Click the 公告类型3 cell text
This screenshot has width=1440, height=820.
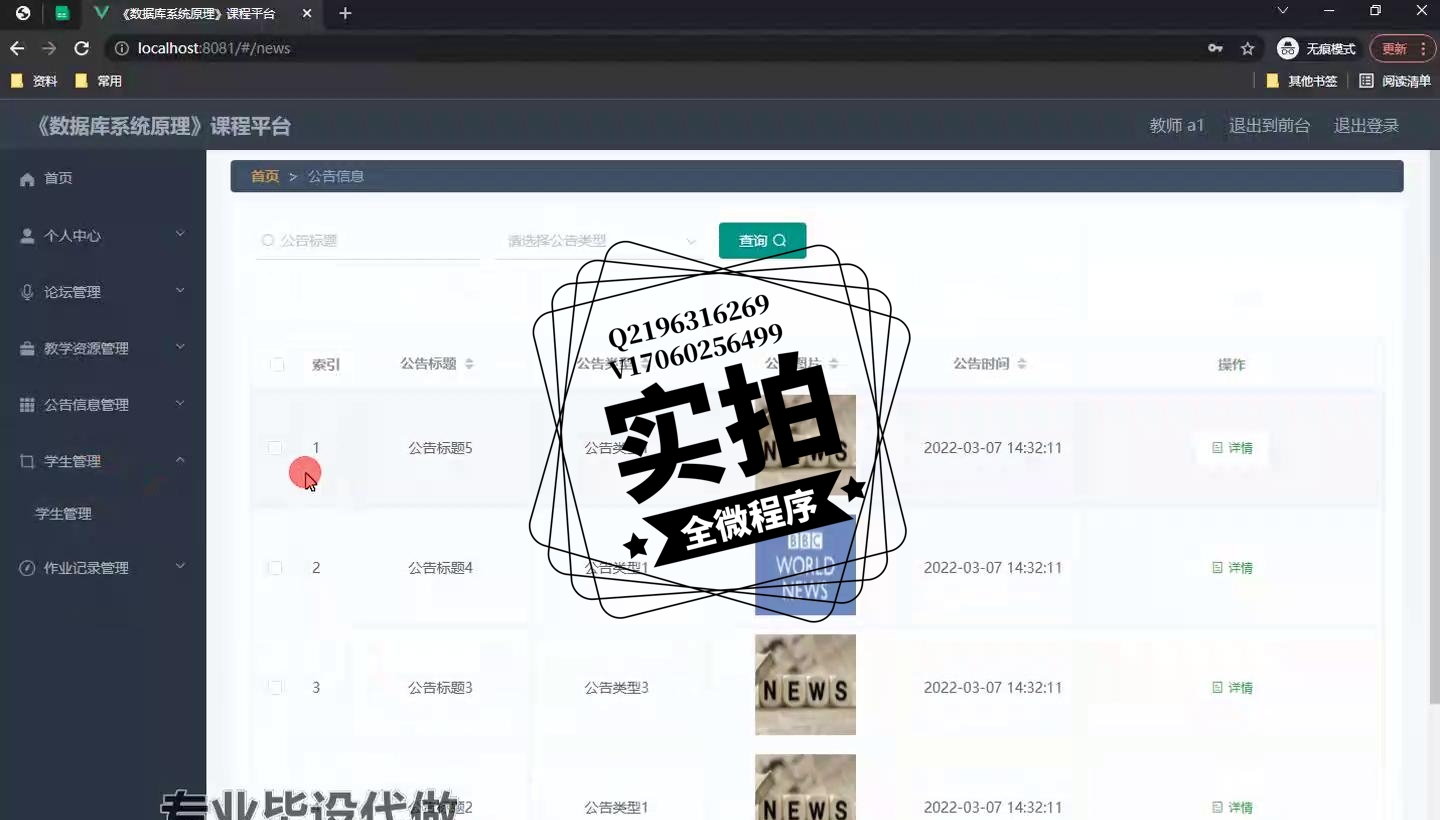click(616, 688)
